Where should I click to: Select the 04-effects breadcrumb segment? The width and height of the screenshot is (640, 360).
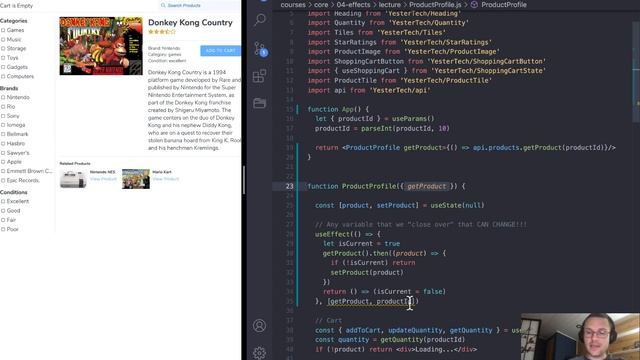click(x=353, y=4)
